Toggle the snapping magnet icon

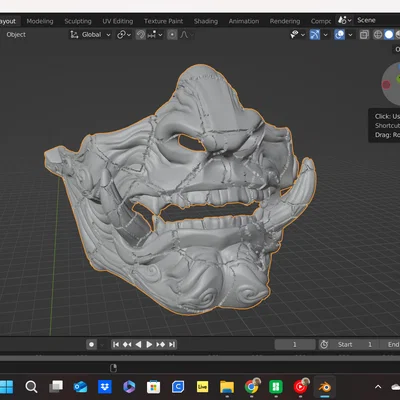point(141,35)
